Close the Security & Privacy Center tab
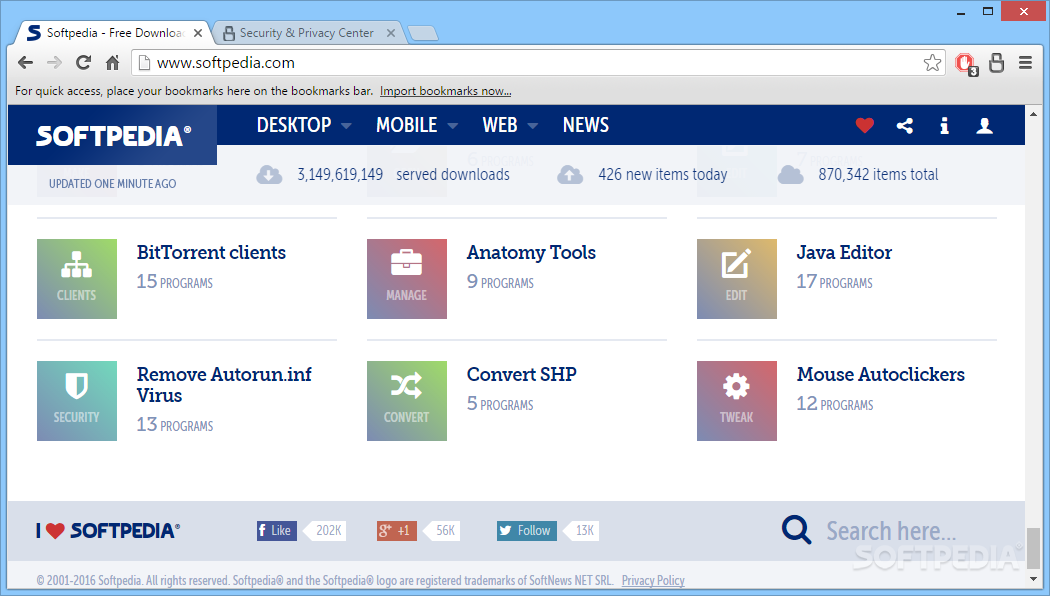Viewport: 1050px width, 596px height. [x=391, y=33]
